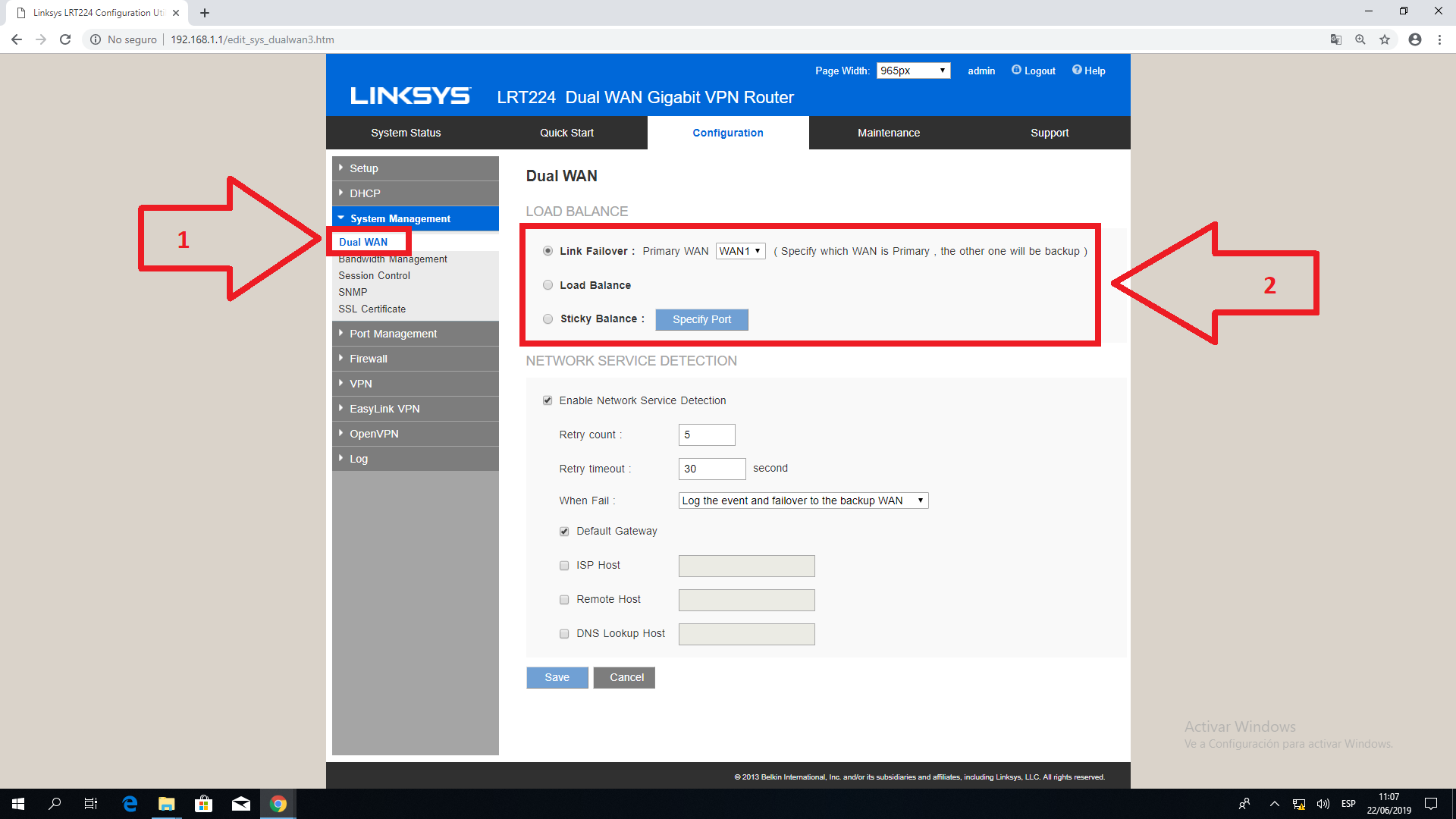1456x819 pixels.
Task: Open the Primary WAN dropdown
Action: [740, 251]
